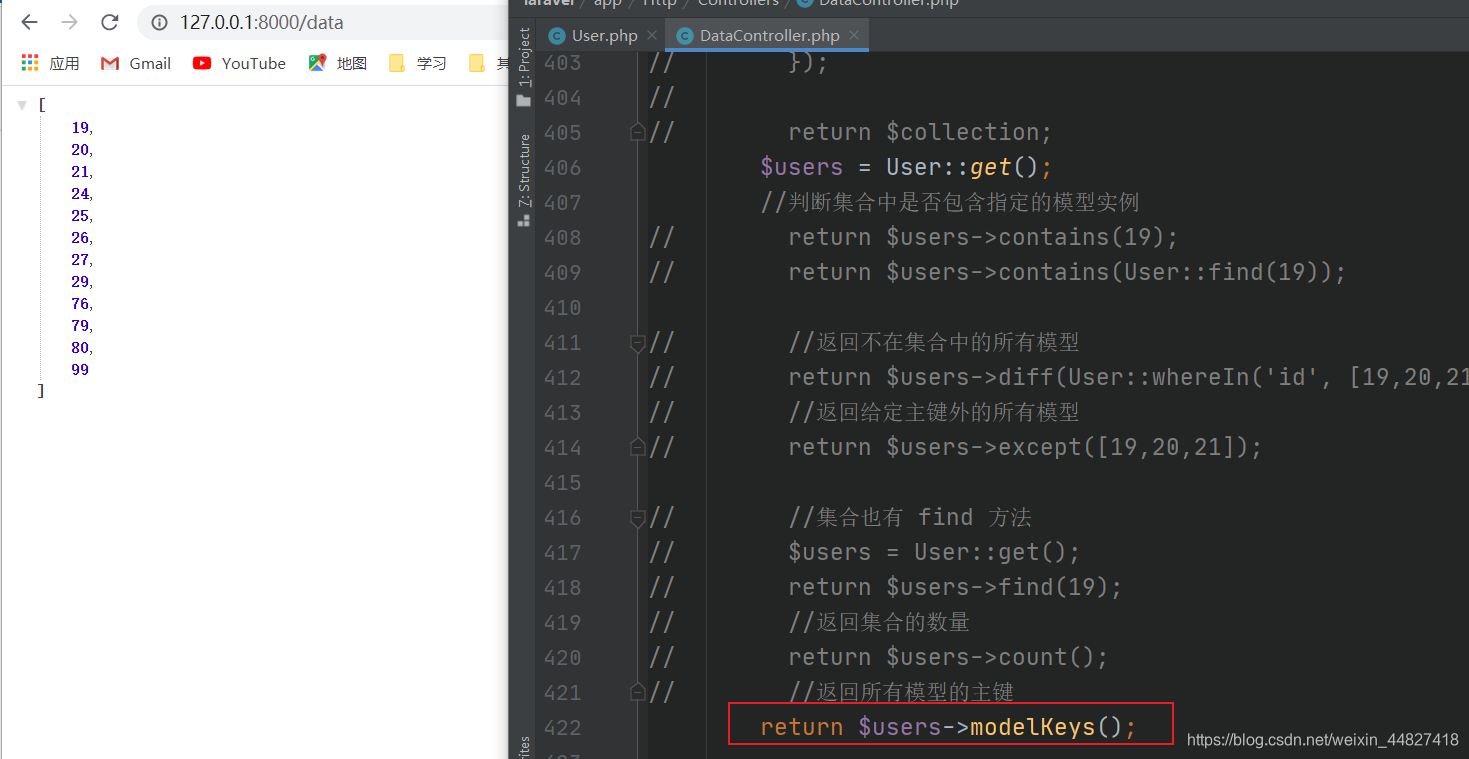
Task: Toggle fold marker at line 405
Action: coord(637,132)
